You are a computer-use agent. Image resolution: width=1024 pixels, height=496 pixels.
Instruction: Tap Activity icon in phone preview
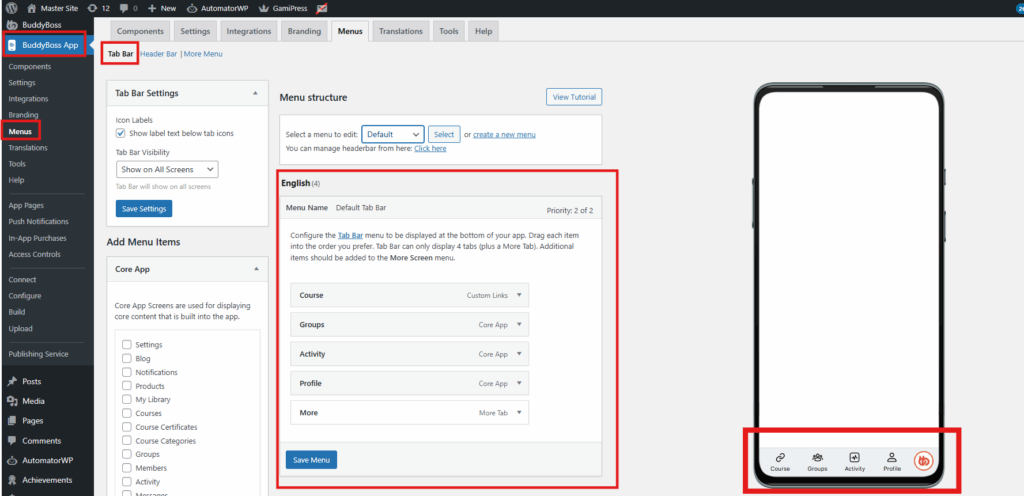pos(855,457)
